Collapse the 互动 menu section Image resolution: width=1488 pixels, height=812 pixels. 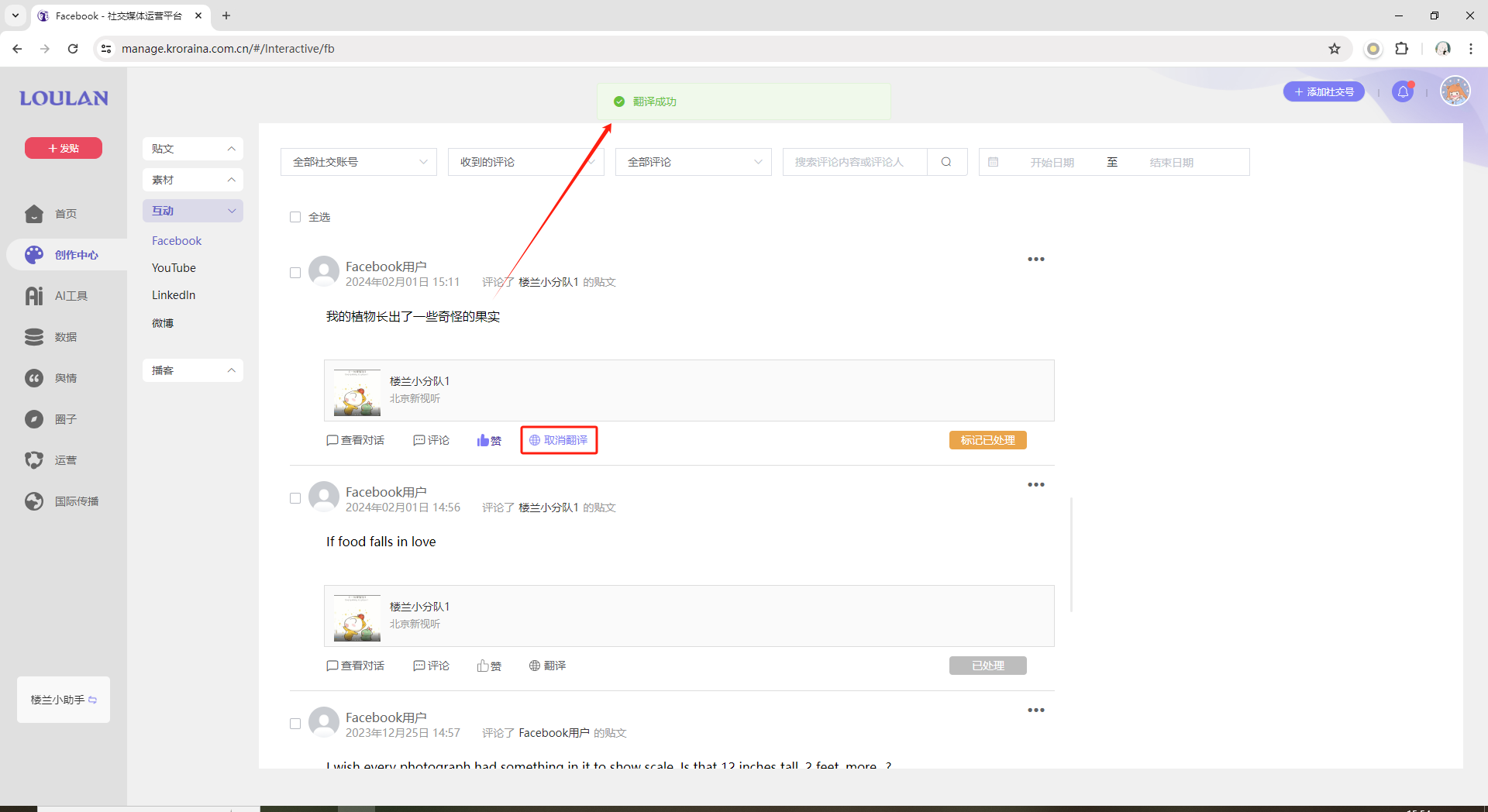(x=193, y=211)
